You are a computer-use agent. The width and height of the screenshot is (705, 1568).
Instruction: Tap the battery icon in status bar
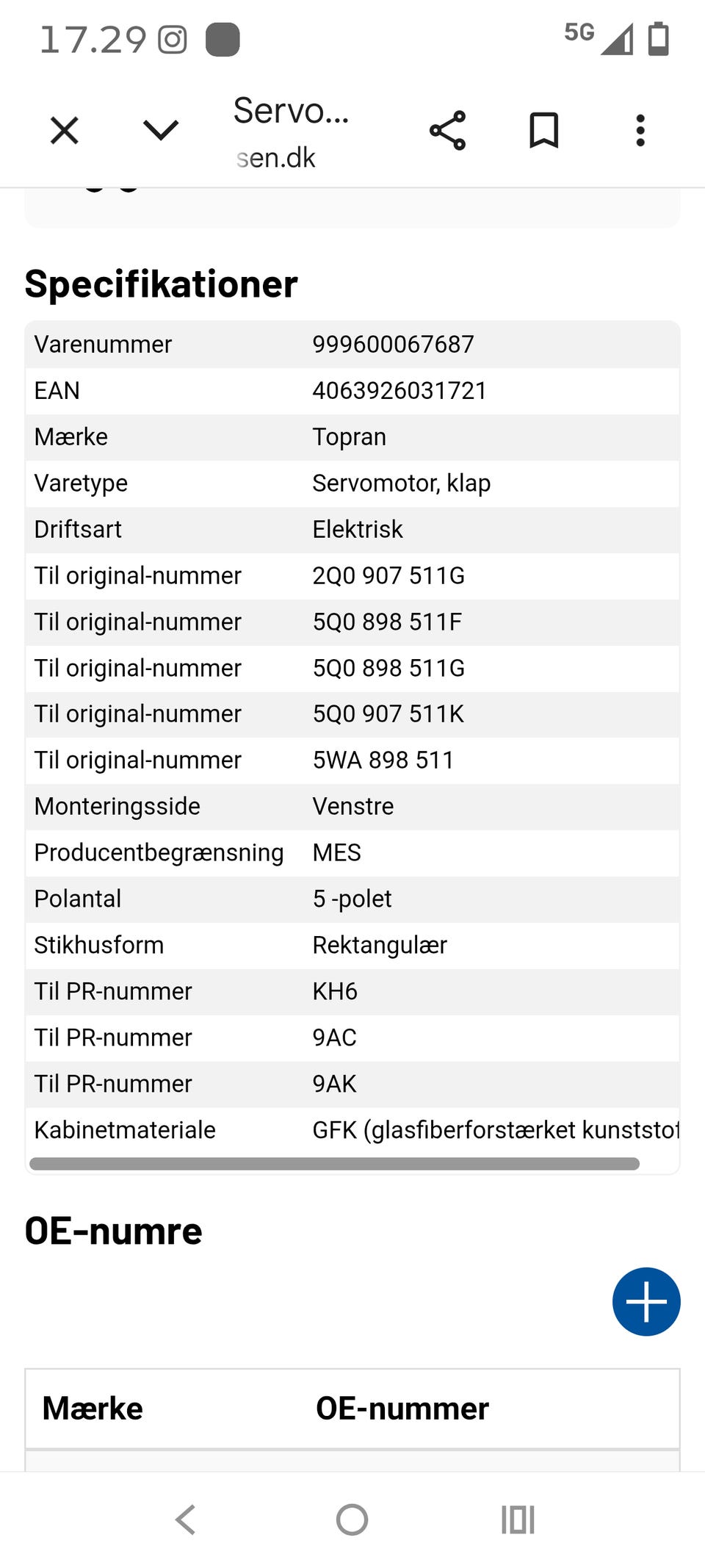point(659,38)
